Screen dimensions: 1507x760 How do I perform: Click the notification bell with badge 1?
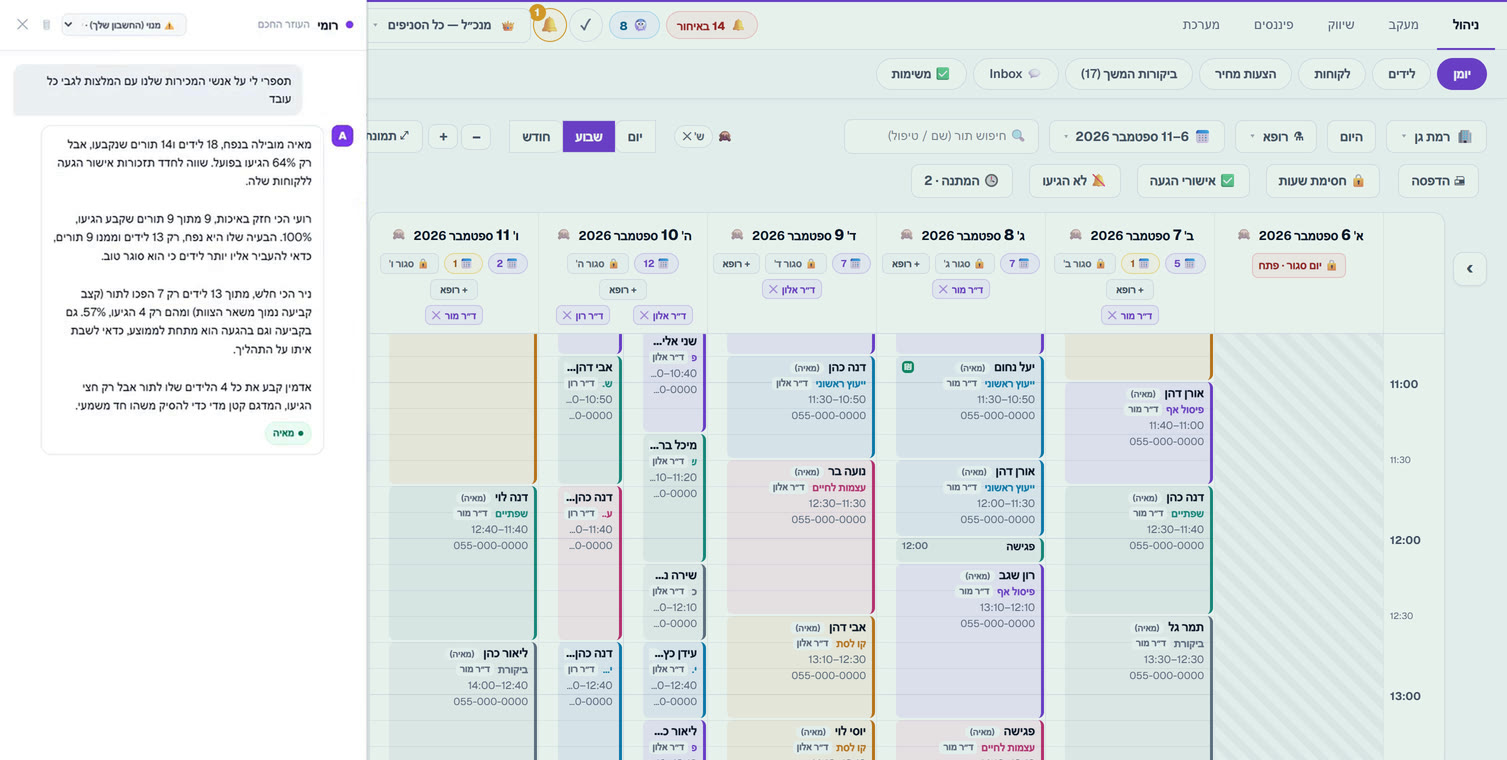click(550, 25)
